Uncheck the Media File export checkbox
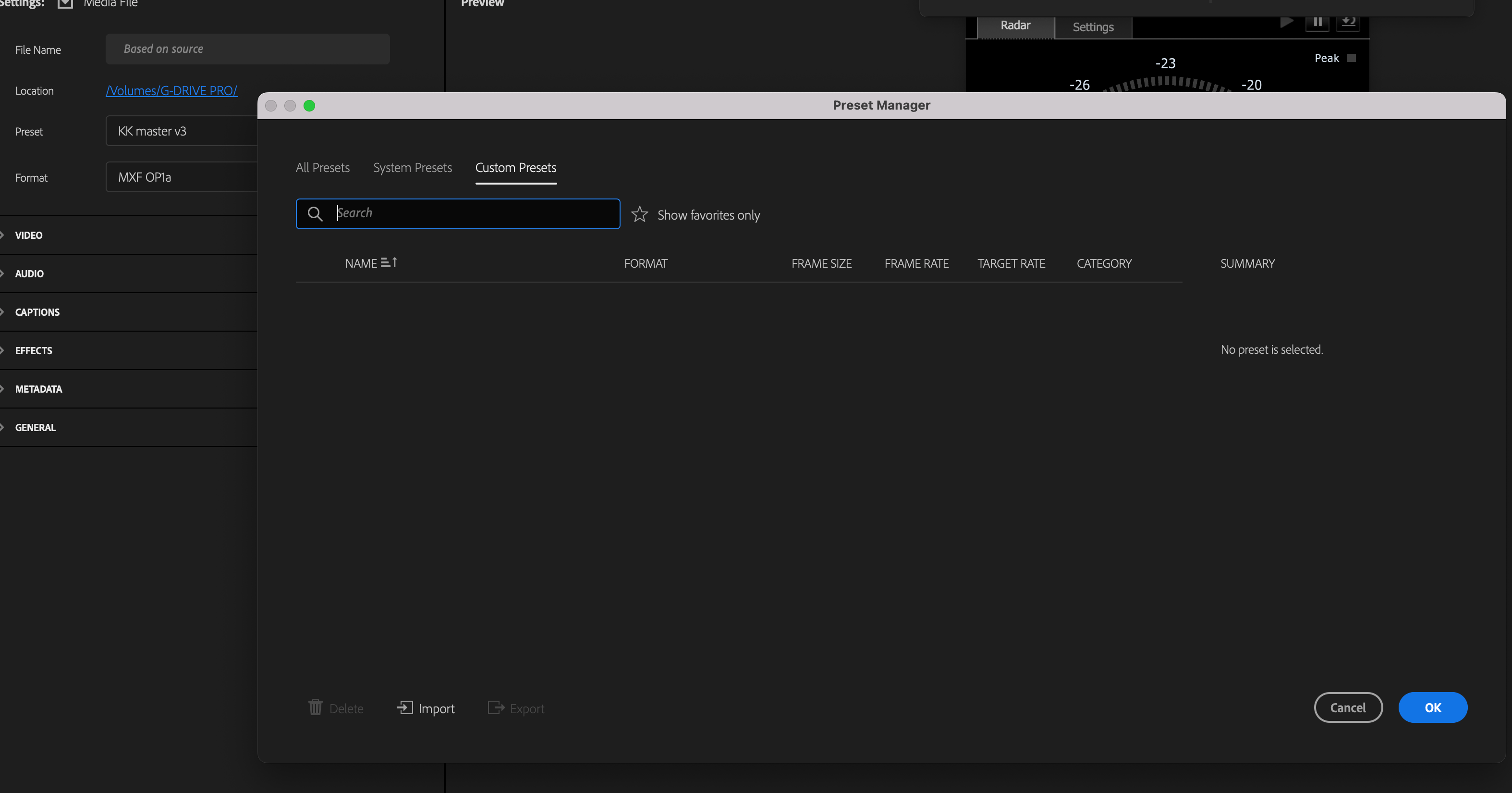 pos(64,3)
